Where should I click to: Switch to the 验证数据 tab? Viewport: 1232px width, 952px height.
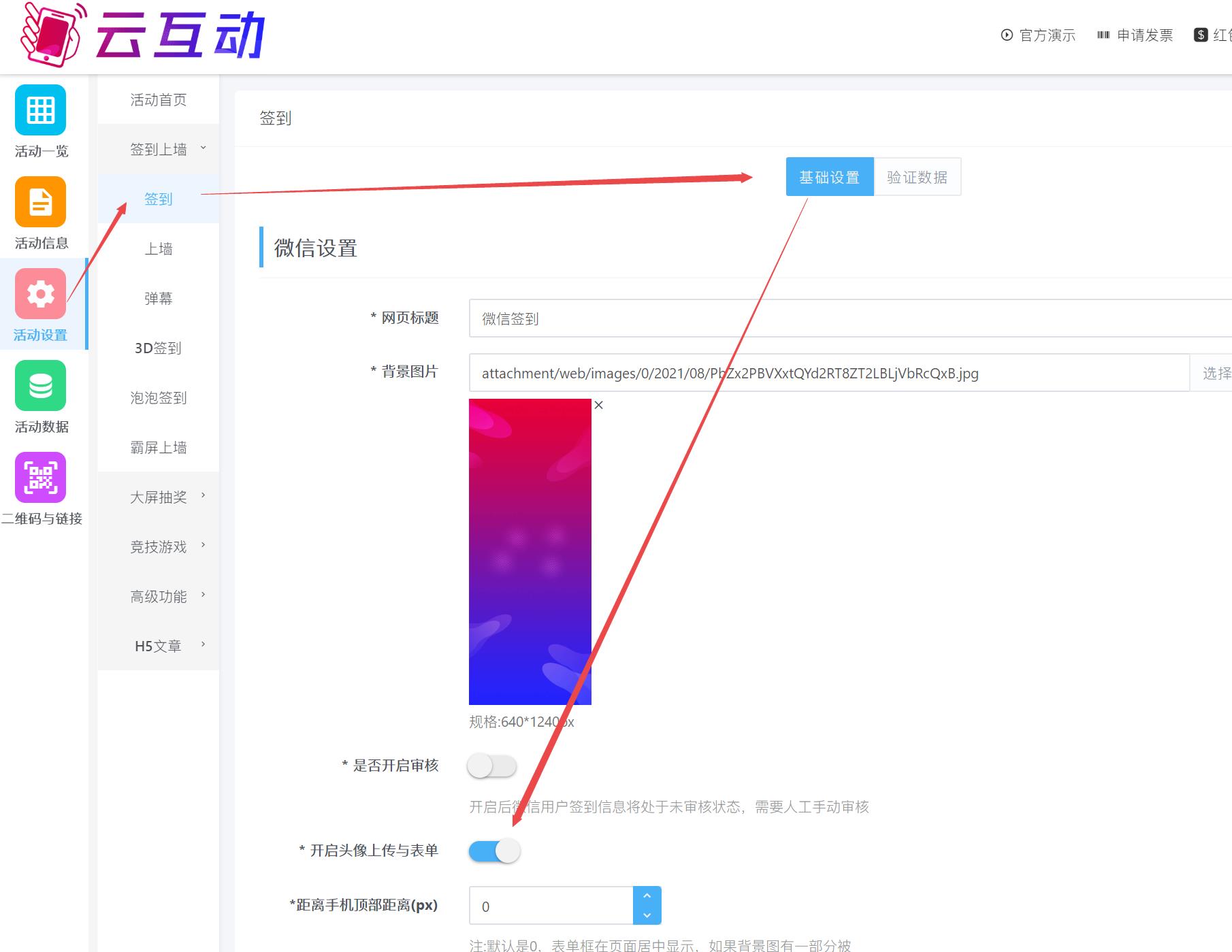(917, 177)
